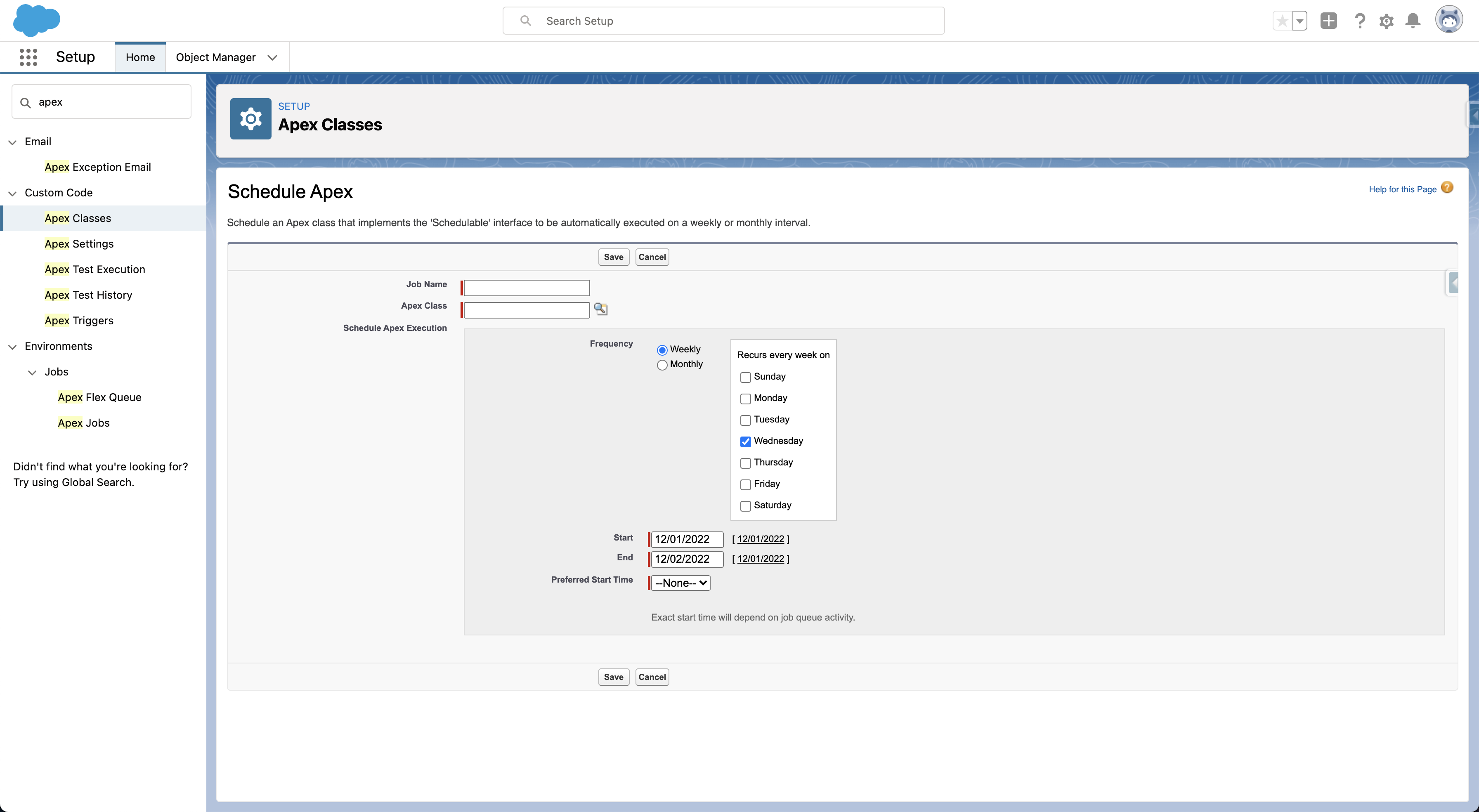Open the Object Manager tab chevron menu
Image resolution: width=1479 pixels, height=812 pixels.
(x=272, y=57)
